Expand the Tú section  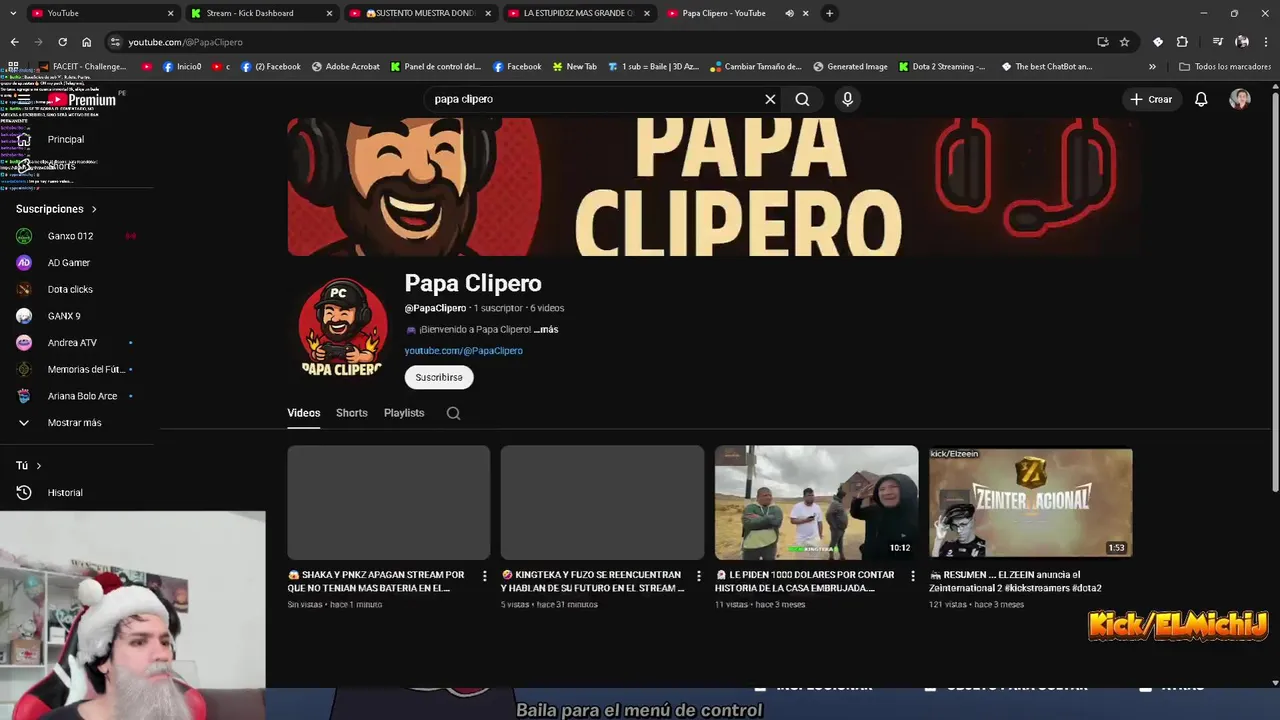[29, 466]
